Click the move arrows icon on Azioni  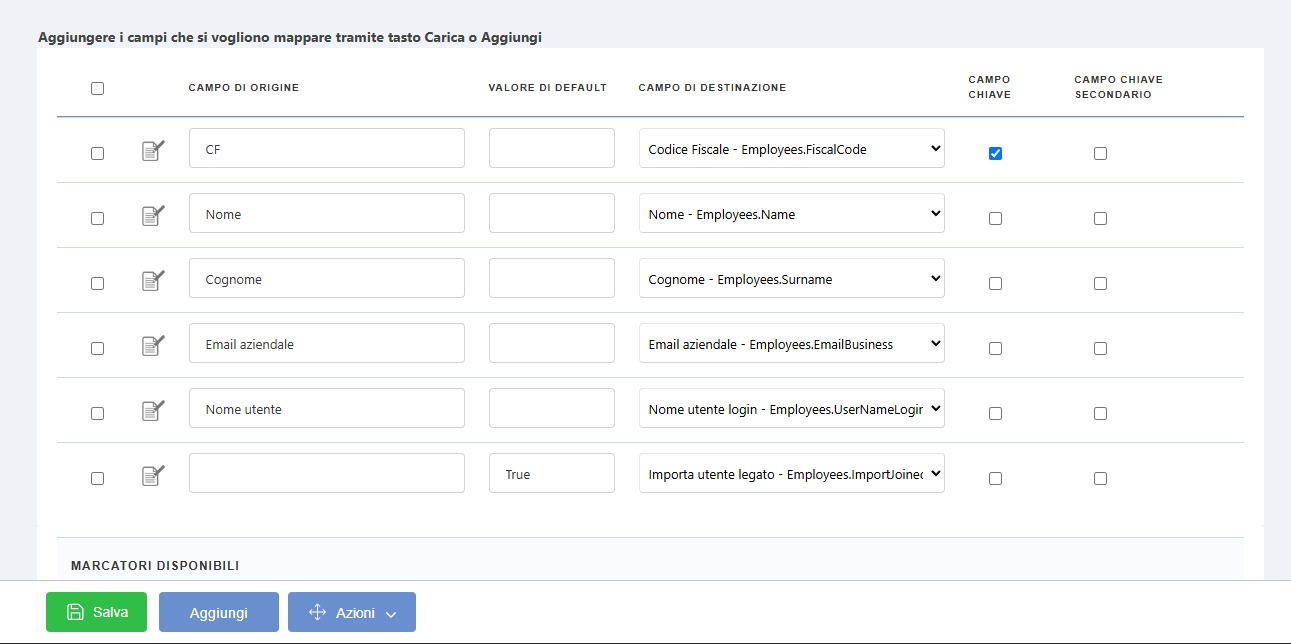tap(318, 612)
